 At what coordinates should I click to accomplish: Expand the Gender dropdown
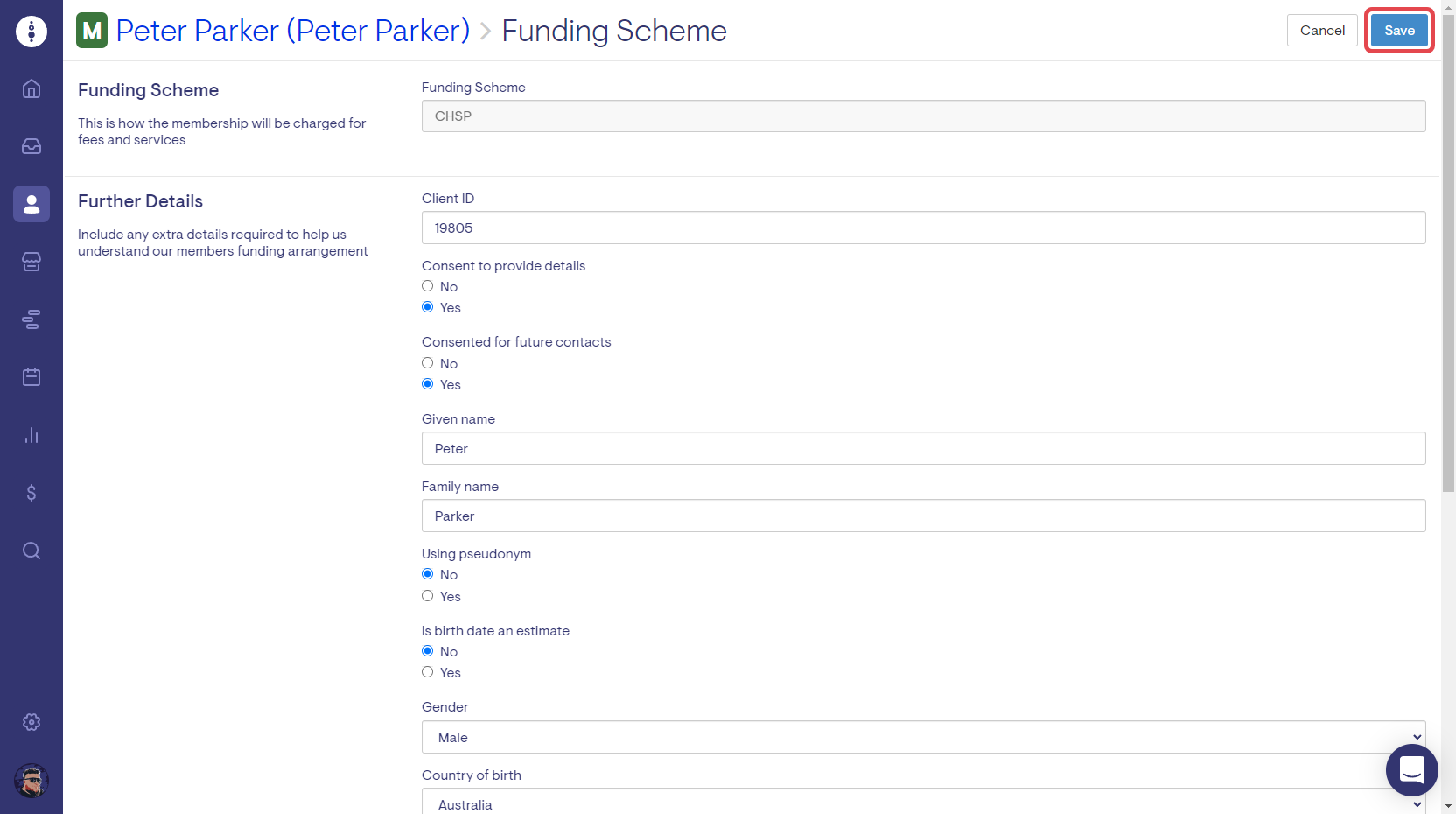923,737
